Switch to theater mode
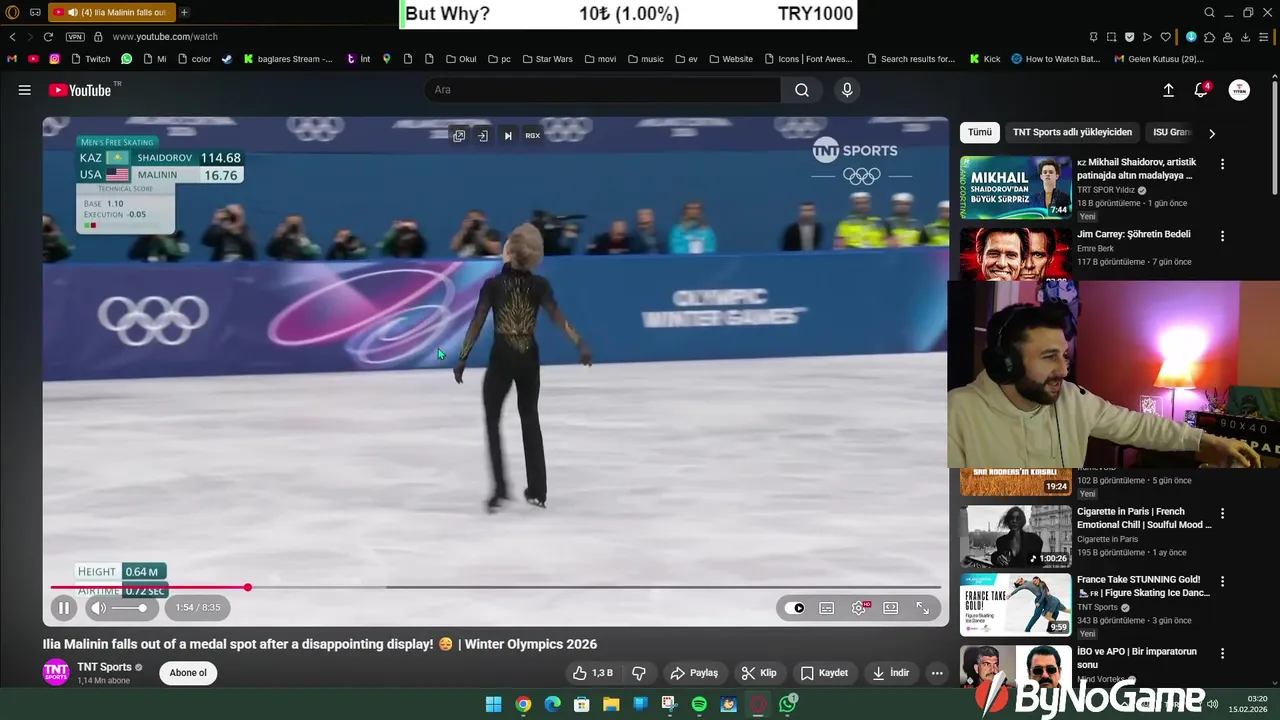 point(890,607)
